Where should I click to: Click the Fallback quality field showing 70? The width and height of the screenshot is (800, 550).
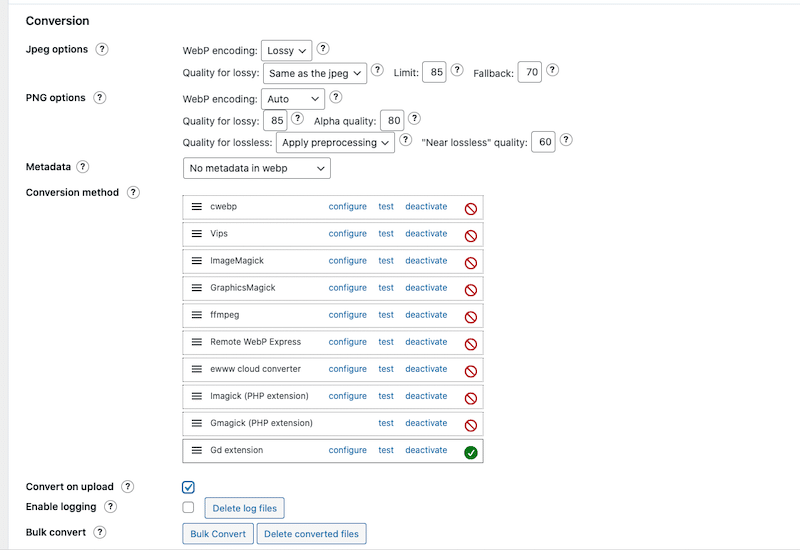click(530, 72)
